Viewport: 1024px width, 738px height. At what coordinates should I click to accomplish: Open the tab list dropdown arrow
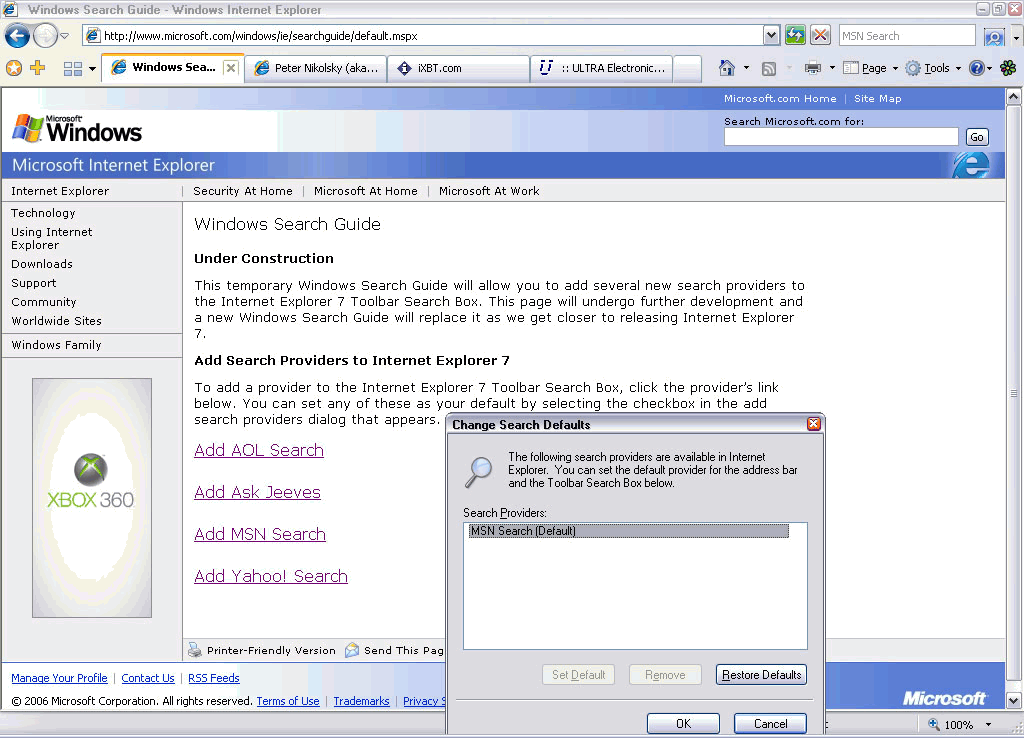point(92,69)
